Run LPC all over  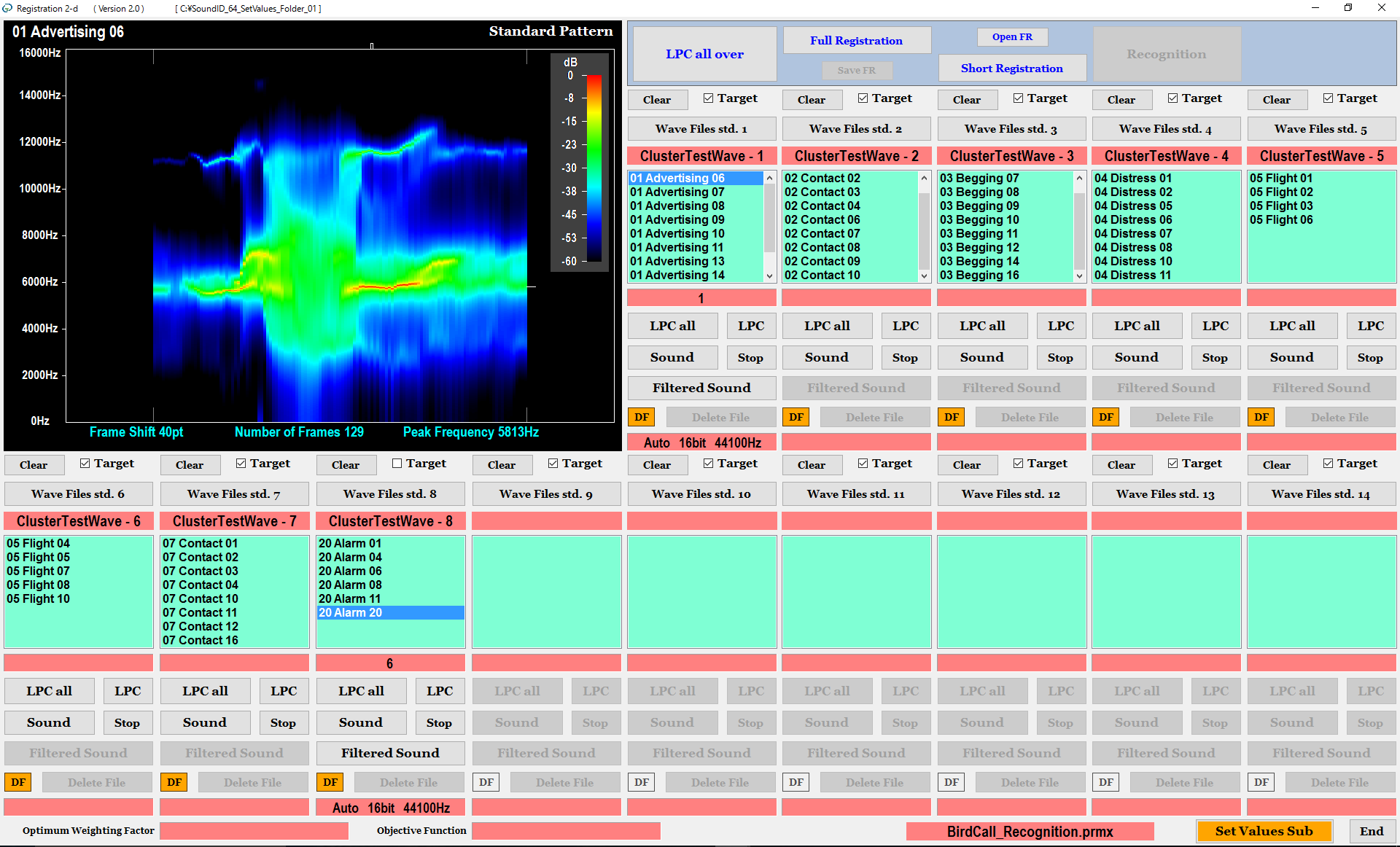pyautogui.click(x=704, y=53)
